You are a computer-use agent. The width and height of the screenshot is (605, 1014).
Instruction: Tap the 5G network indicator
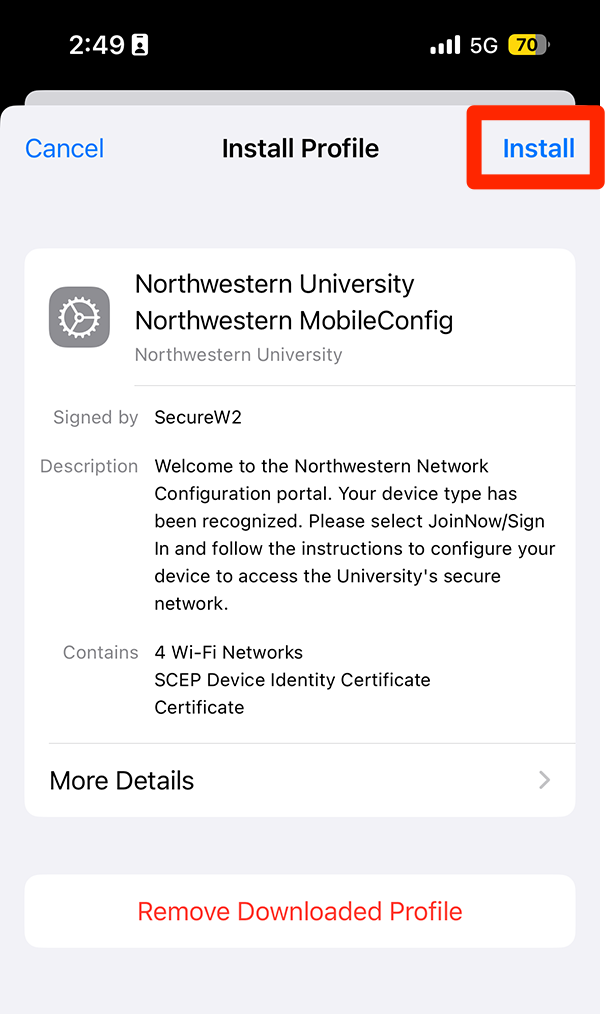pyautogui.click(x=484, y=45)
